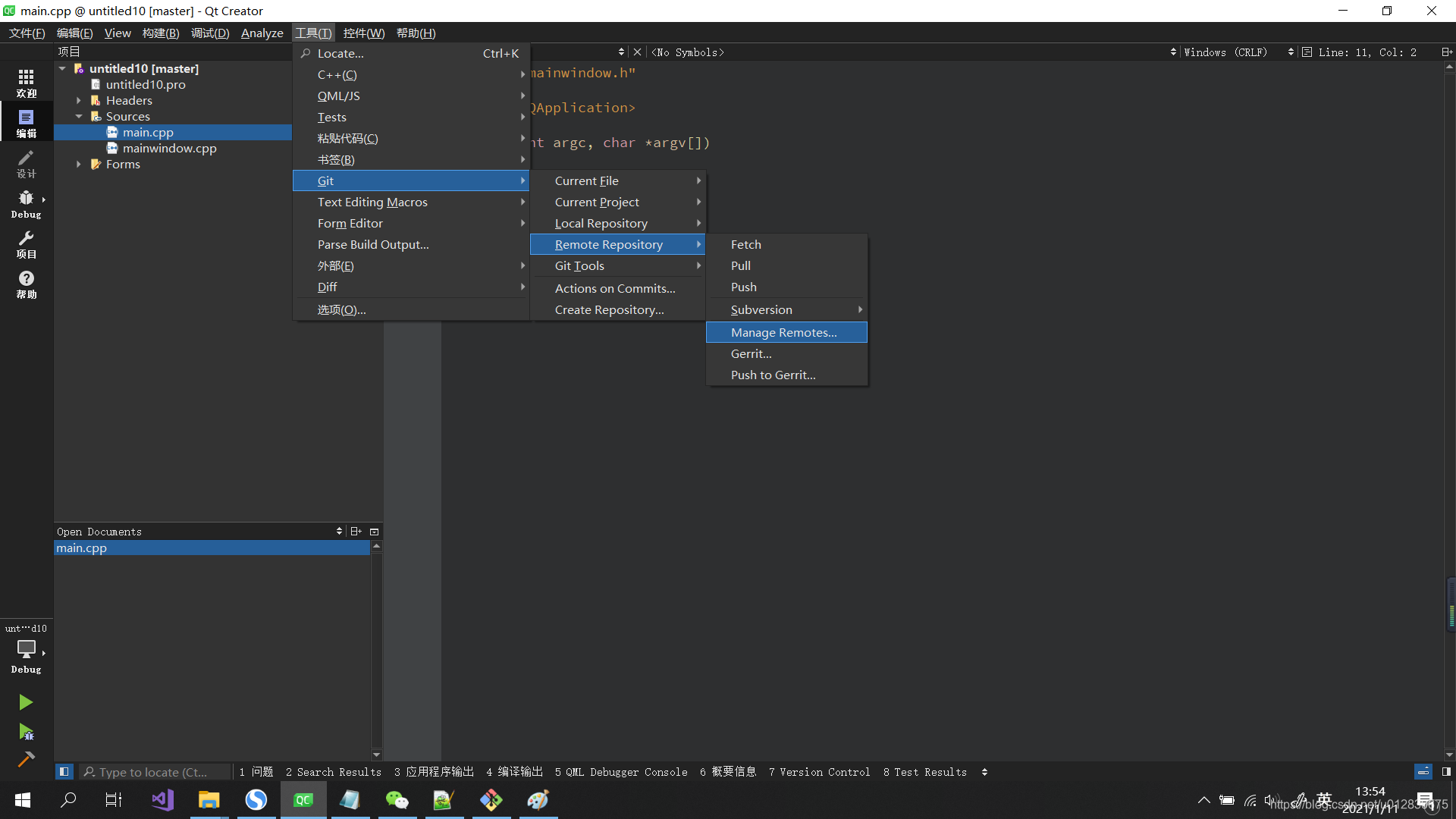Image resolution: width=1456 pixels, height=819 pixels.
Task: Open WeChat from the taskbar
Action: (x=397, y=799)
